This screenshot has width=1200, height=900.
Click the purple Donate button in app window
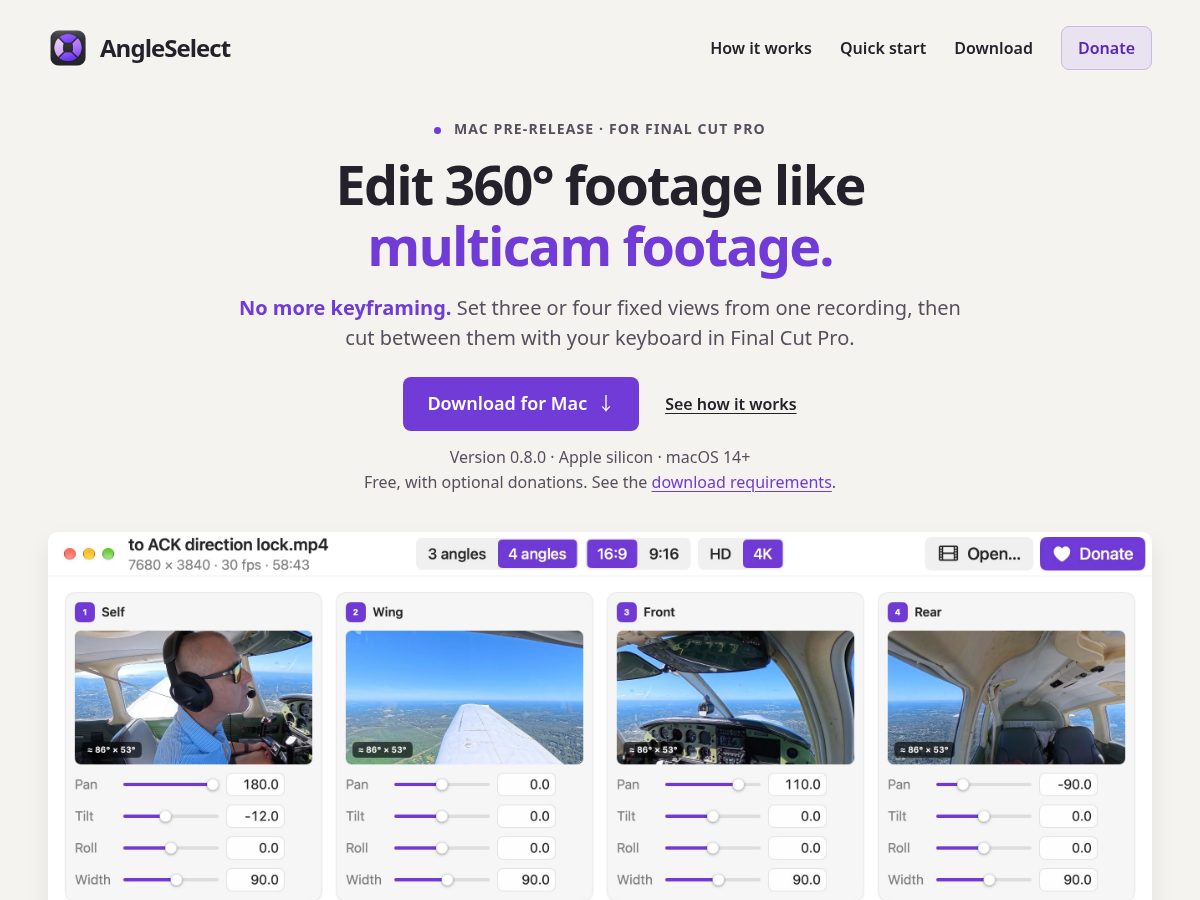click(x=1092, y=554)
